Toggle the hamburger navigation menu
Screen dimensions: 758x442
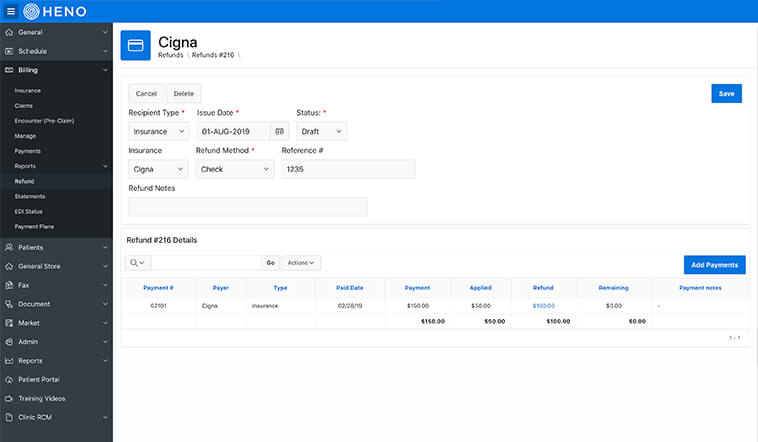[11, 11]
